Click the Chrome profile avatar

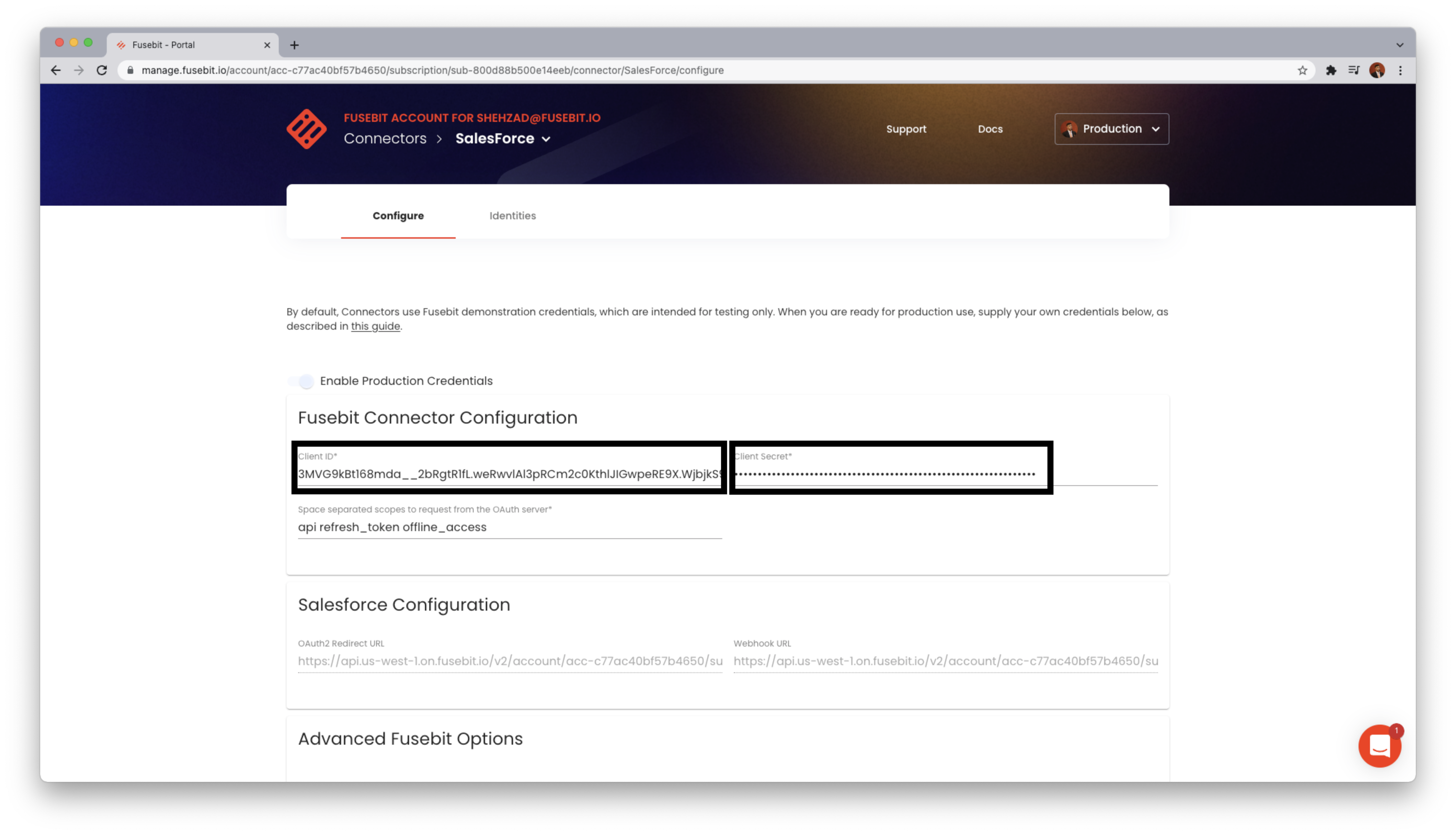pyautogui.click(x=1377, y=70)
